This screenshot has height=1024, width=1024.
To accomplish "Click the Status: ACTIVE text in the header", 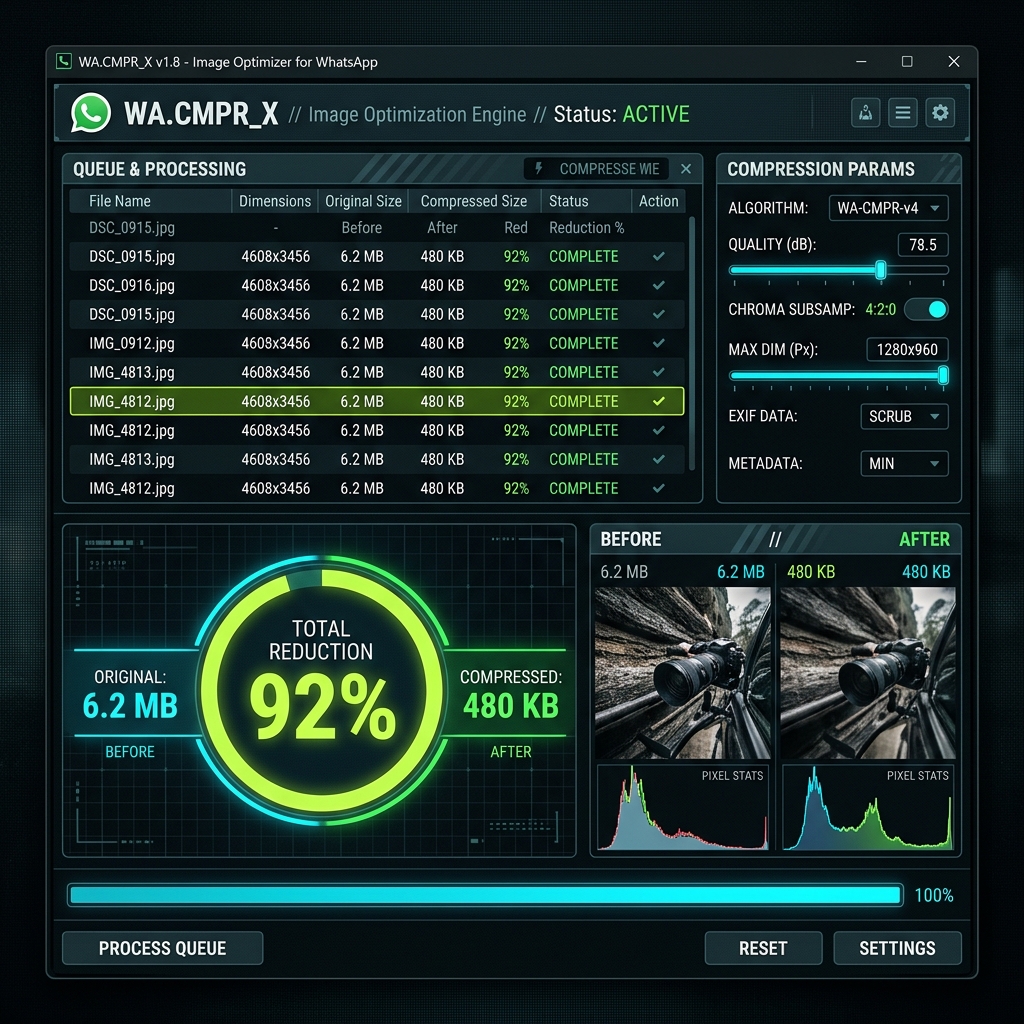I will tap(621, 114).
